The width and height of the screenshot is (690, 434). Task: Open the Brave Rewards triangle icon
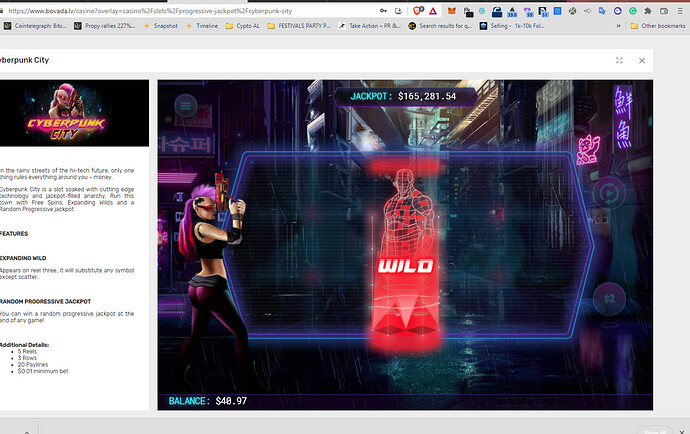pyautogui.click(x=433, y=11)
